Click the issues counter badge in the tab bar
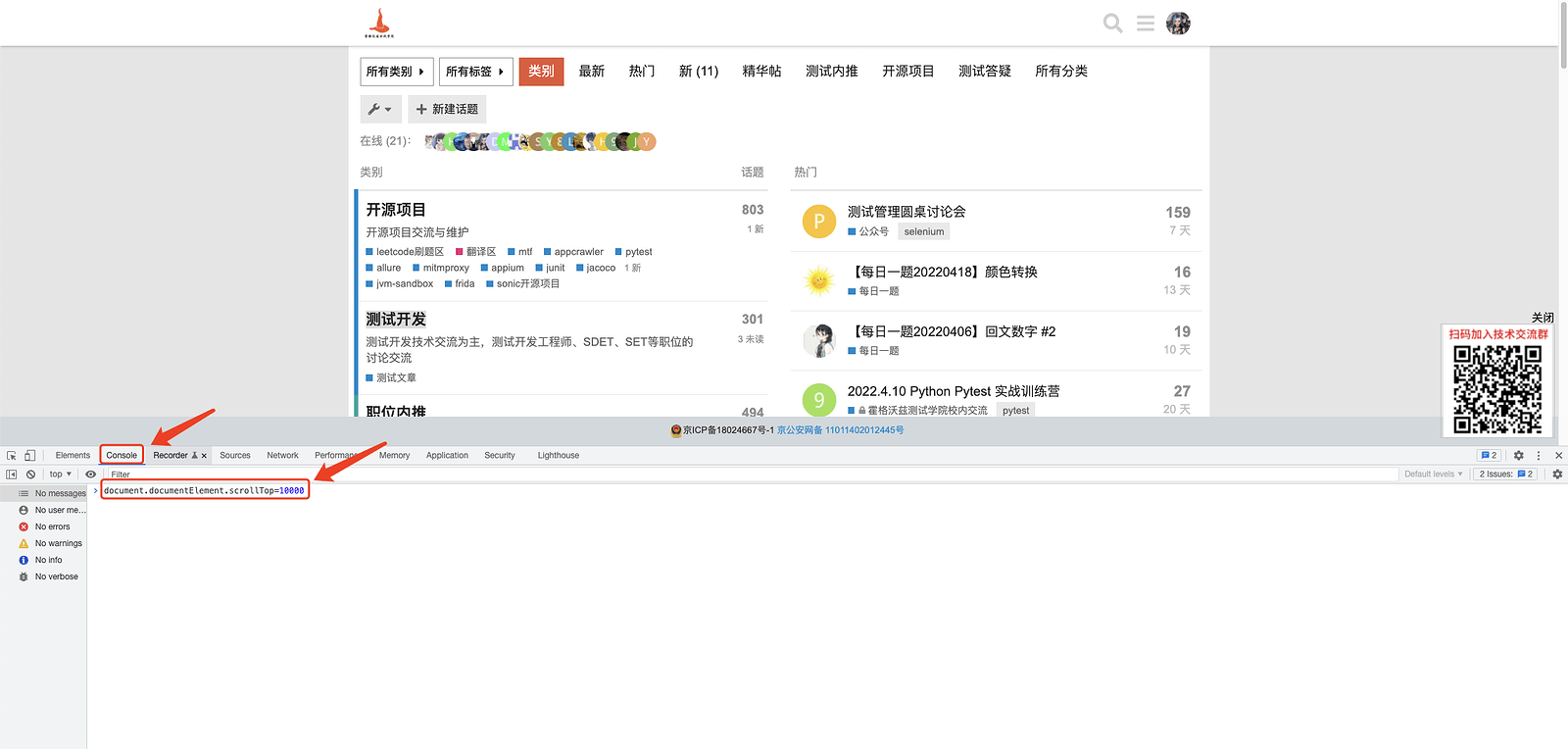This screenshot has width=1568, height=749. pyautogui.click(x=1489, y=455)
